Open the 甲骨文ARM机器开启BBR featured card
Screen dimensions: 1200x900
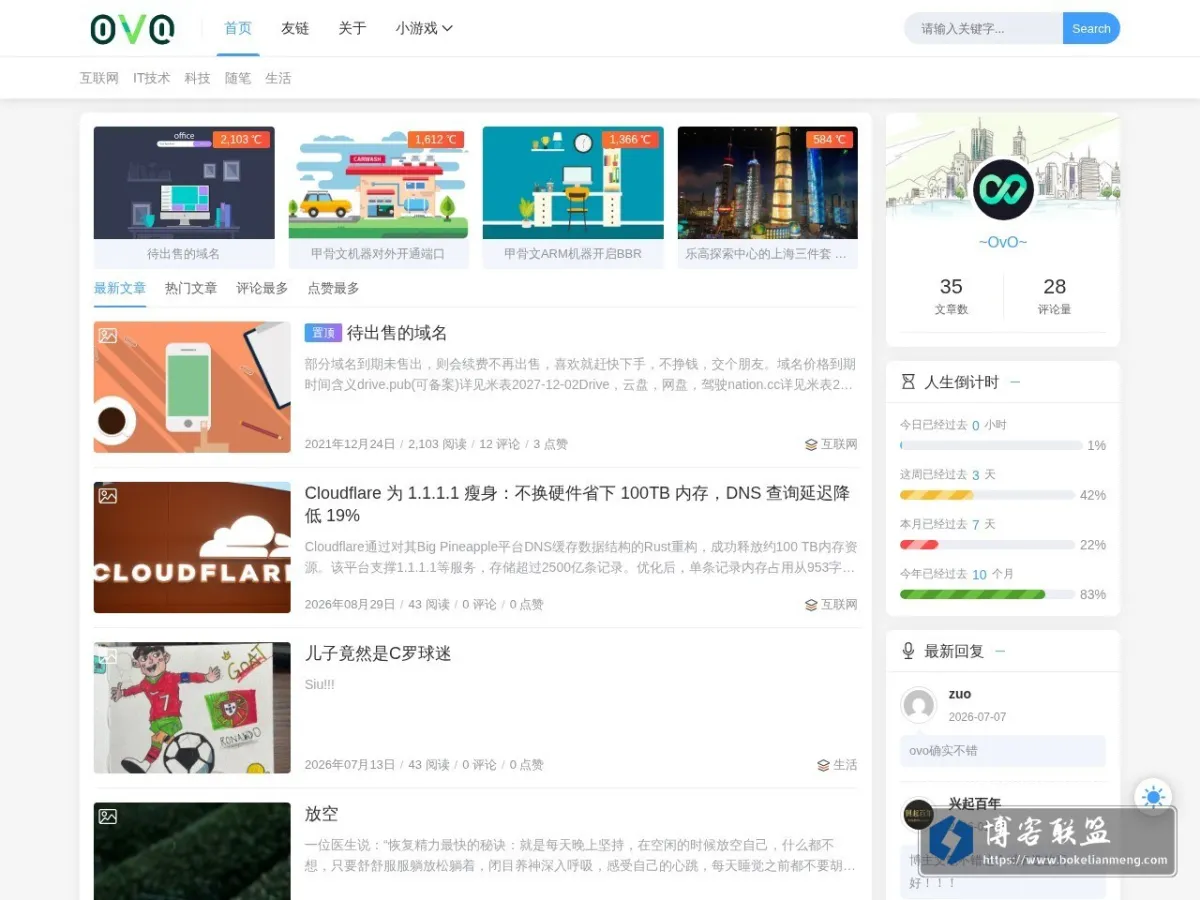point(573,197)
